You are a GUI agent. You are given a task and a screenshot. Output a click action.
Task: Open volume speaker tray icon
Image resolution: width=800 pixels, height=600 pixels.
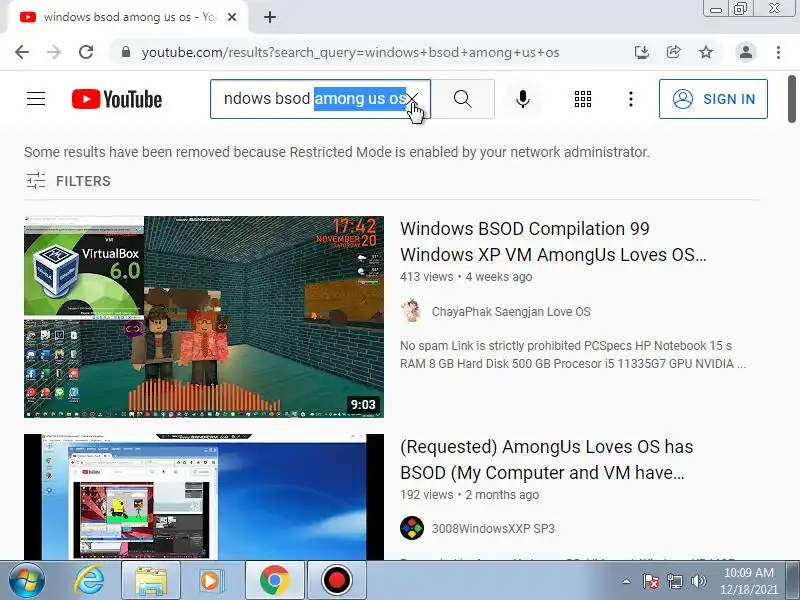click(x=698, y=581)
